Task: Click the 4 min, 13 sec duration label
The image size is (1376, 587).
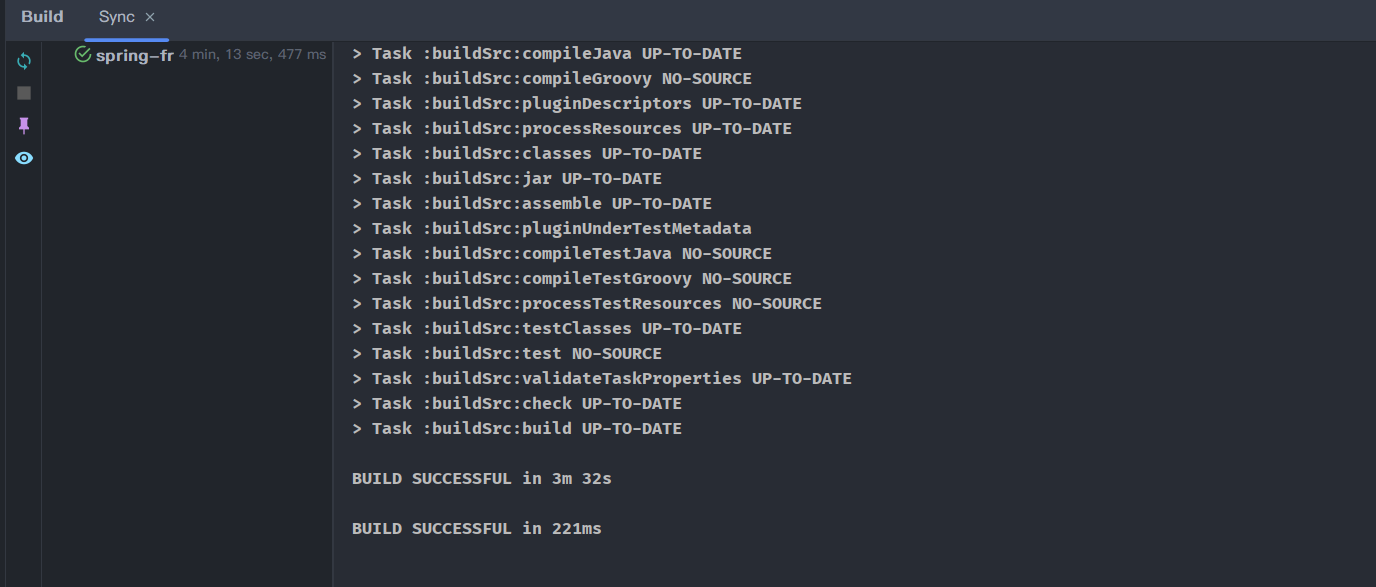Action: (252, 55)
